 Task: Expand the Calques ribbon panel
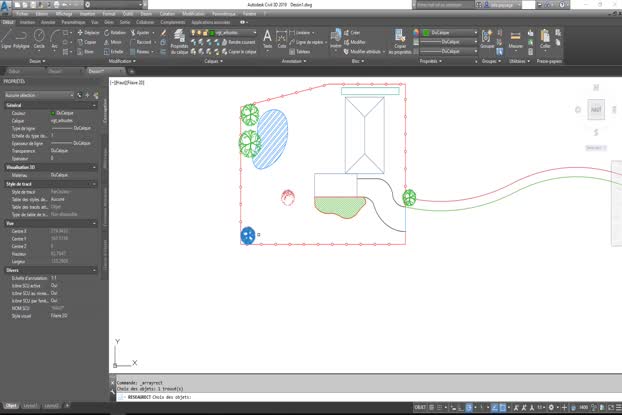(213, 61)
